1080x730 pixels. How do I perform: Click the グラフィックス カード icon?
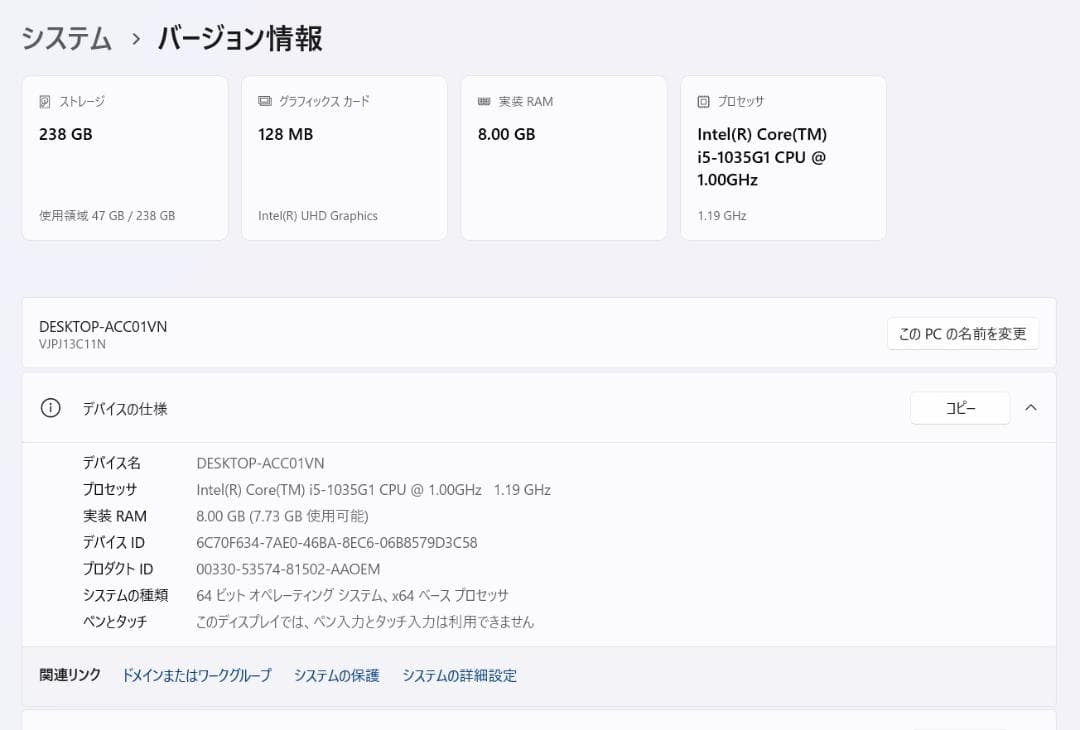click(x=262, y=100)
